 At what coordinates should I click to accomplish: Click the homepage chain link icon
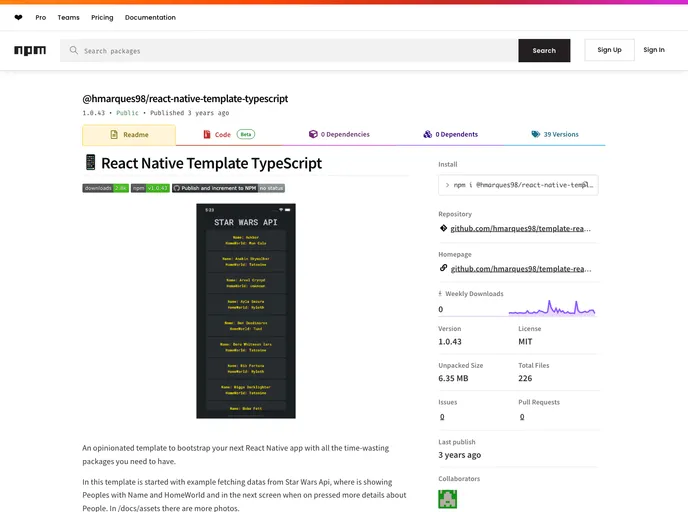pyautogui.click(x=443, y=268)
